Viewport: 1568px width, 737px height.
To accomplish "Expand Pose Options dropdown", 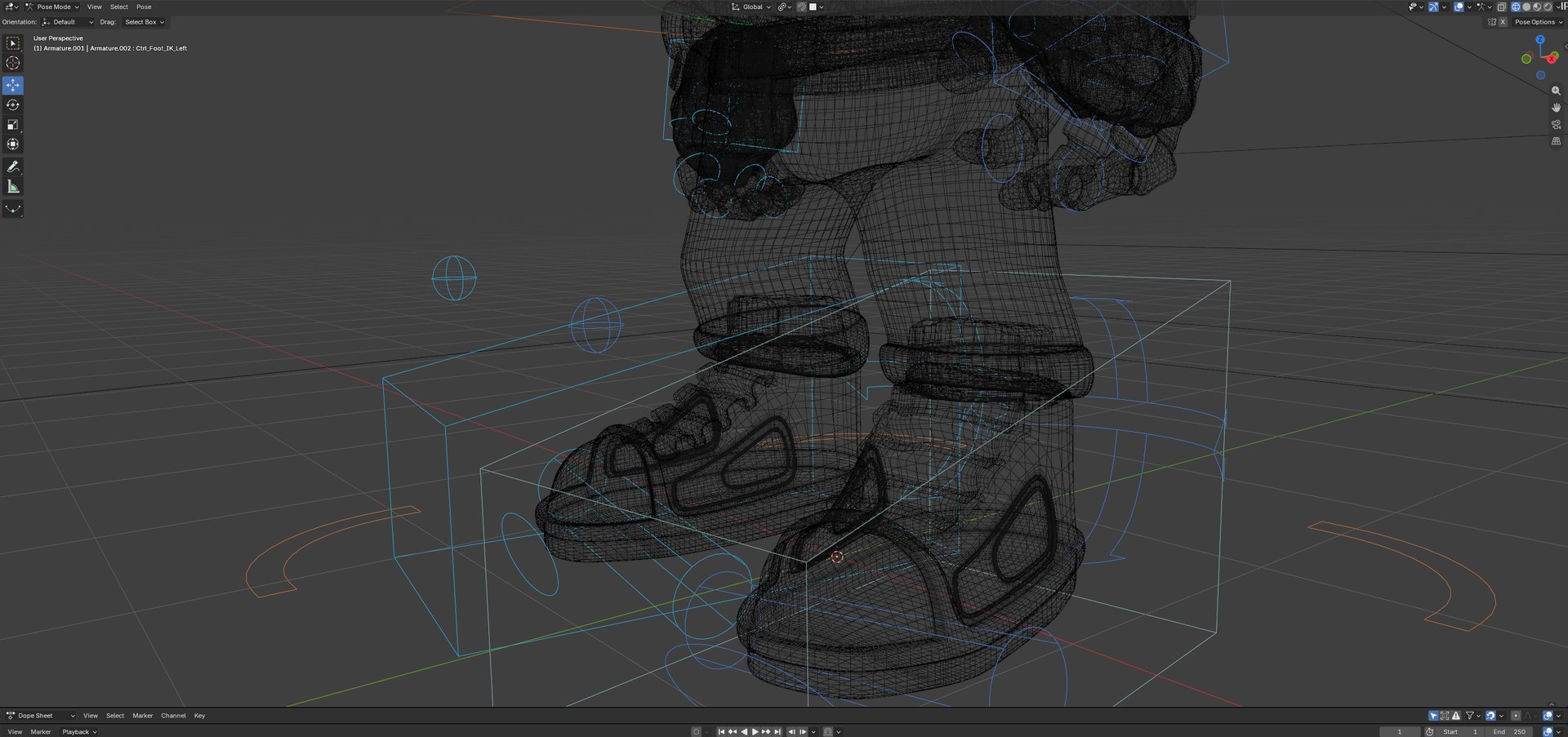I will 1538,22.
